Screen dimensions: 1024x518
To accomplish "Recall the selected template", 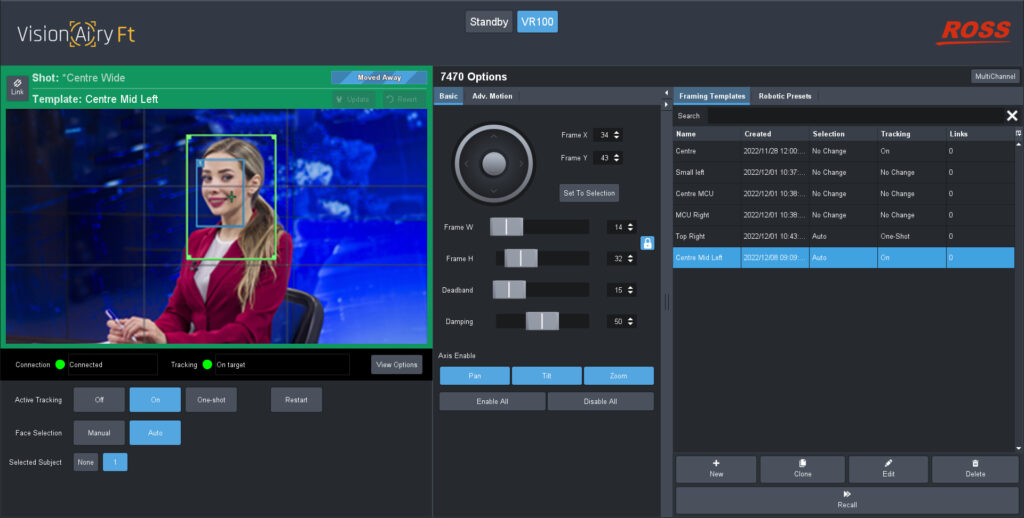I will [847, 500].
